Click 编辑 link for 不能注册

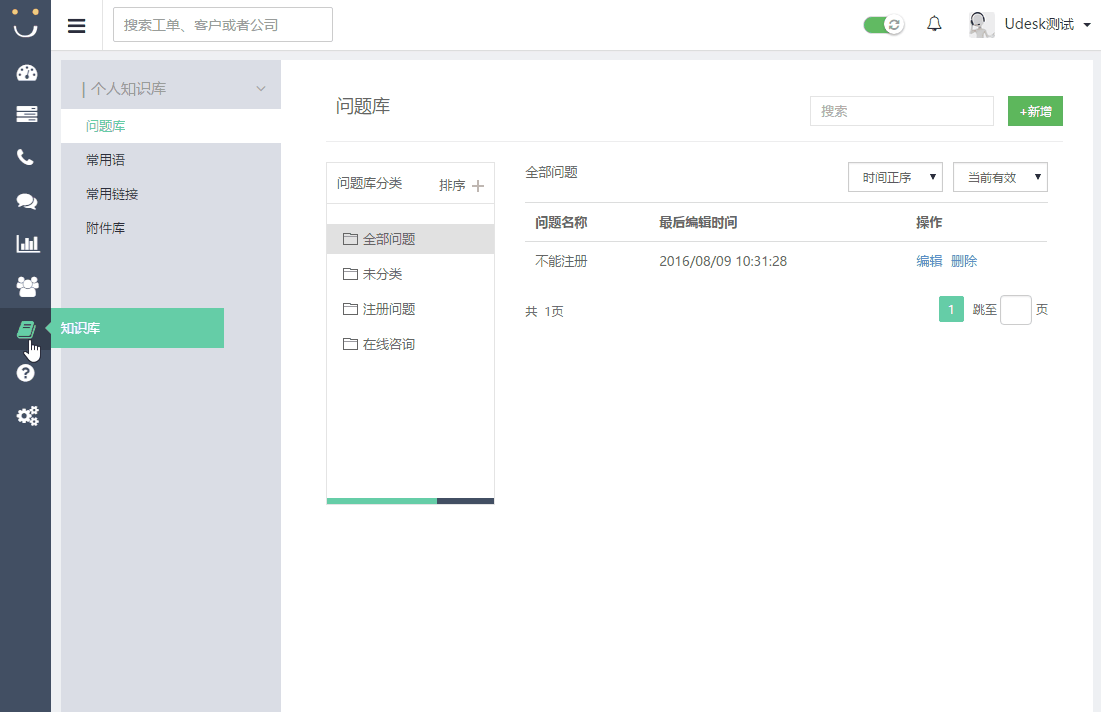click(929, 261)
